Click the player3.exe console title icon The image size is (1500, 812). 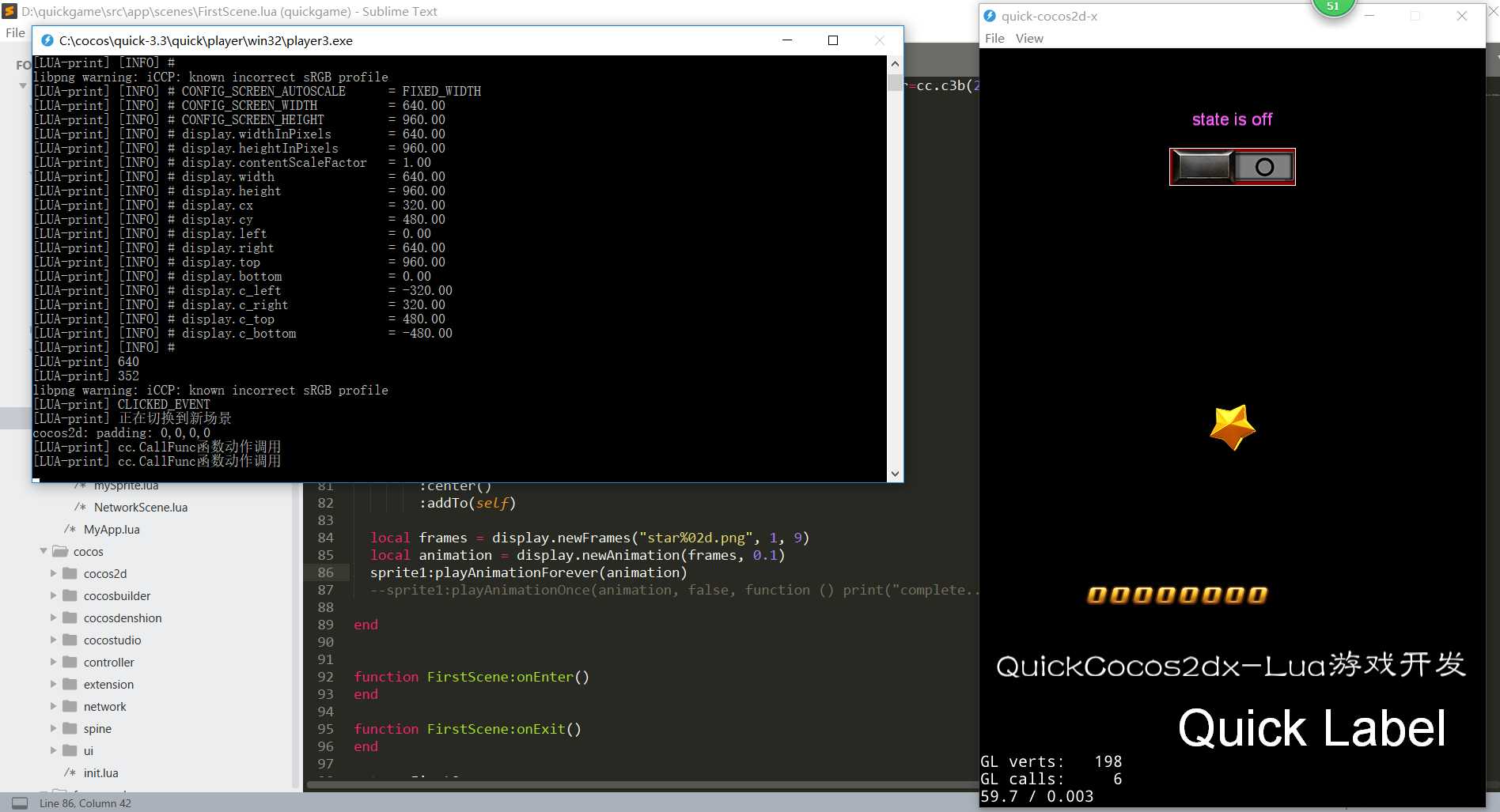[x=47, y=40]
